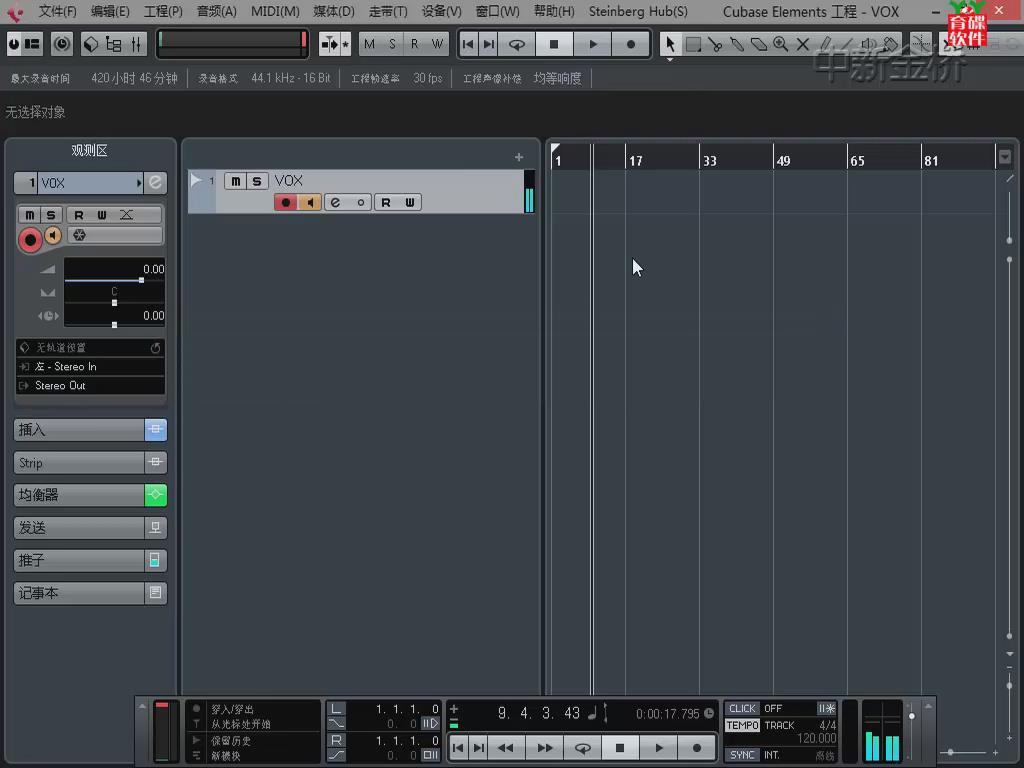The width and height of the screenshot is (1024, 768).
Task: Open the 左 - Stereo In input routing
Action: (x=90, y=366)
